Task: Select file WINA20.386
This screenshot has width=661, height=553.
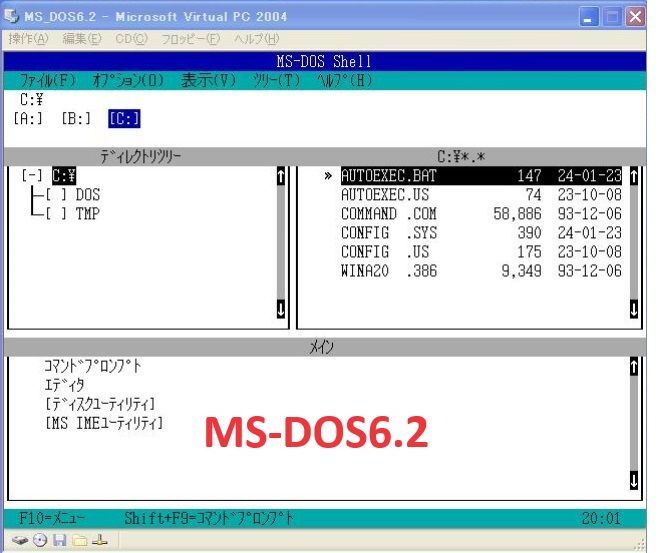Action: coord(481,271)
